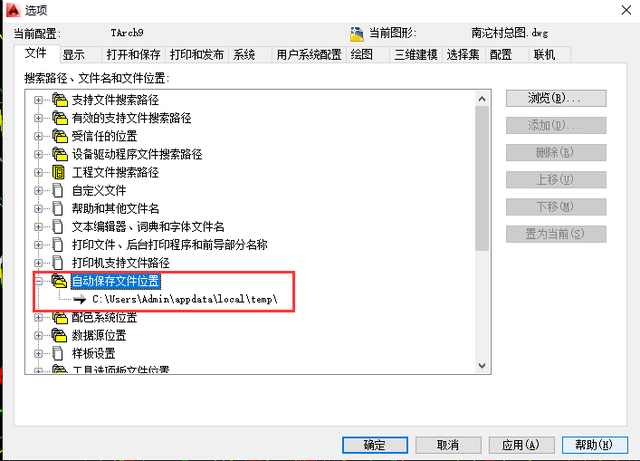Click the 浏览(B)... button

coord(556,98)
